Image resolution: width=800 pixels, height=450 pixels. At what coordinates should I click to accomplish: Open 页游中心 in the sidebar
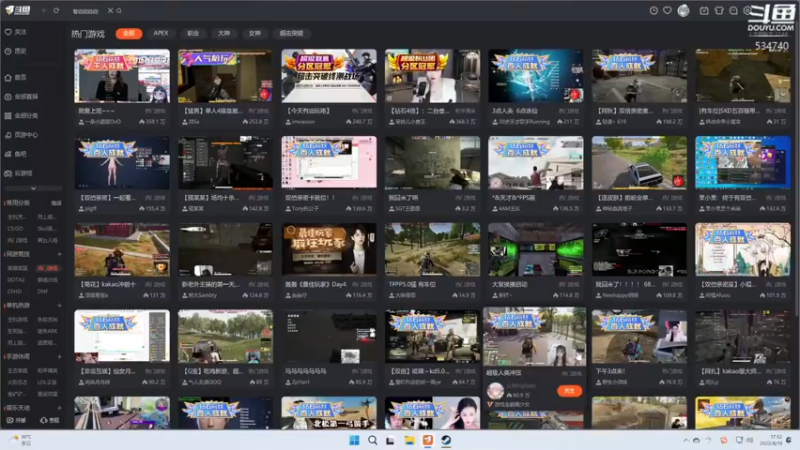coord(21,135)
